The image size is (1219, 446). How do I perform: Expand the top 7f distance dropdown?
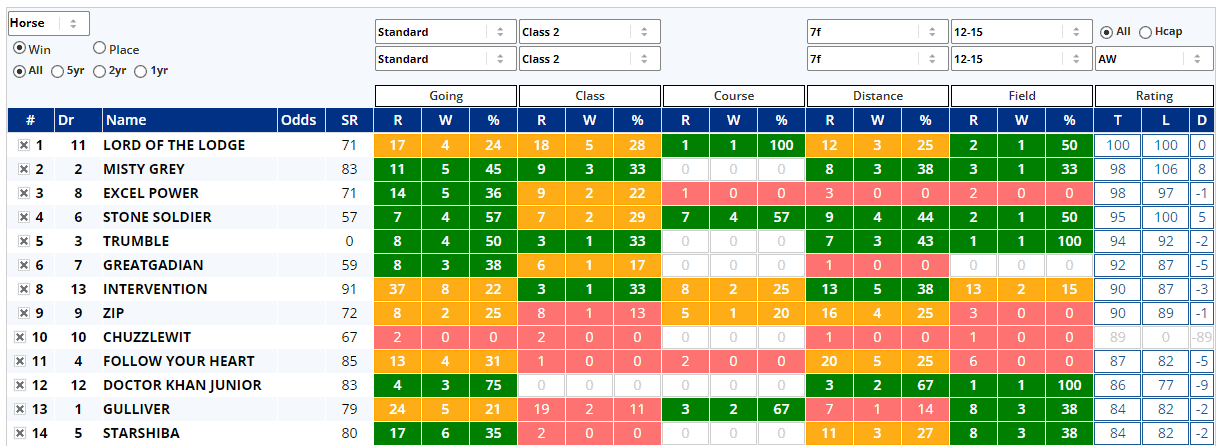(876, 32)
